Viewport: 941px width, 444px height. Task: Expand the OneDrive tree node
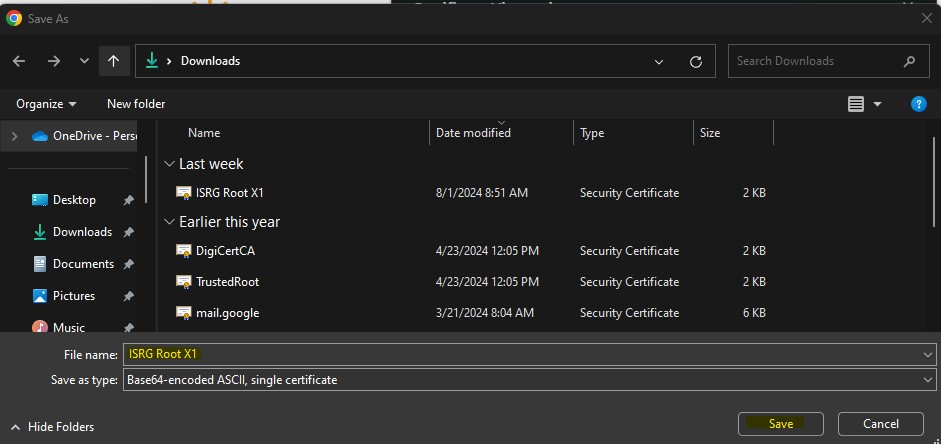click(14, 136)
